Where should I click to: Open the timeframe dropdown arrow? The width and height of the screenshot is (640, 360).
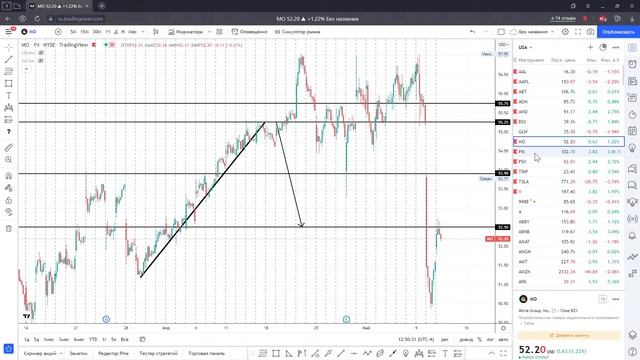tap(143, 31)
